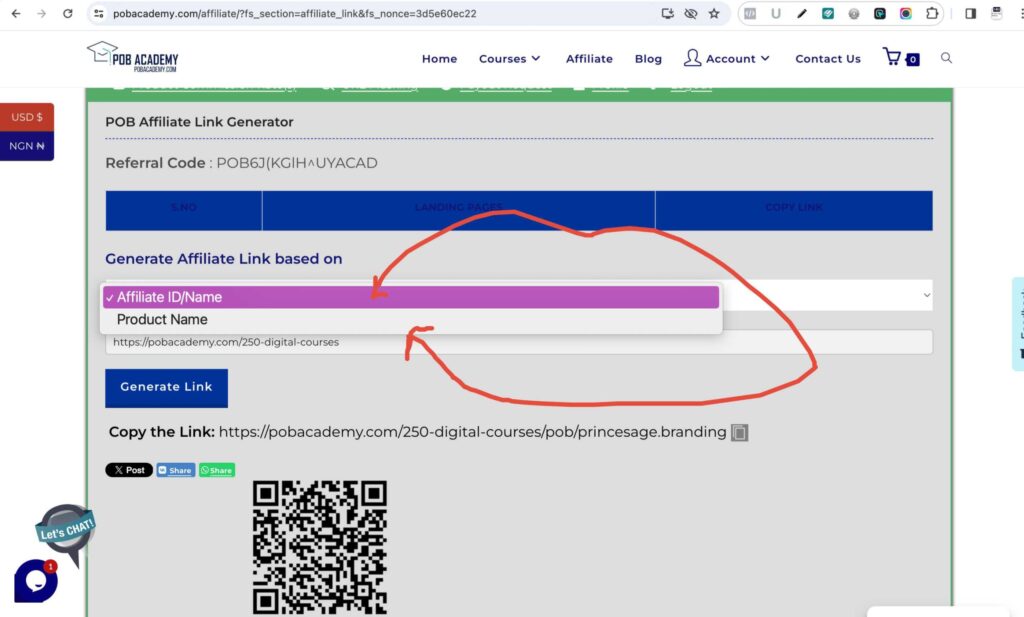Open the Home nav link
The width and height of the screenshot is (1024, 617).
(x=440, y=59)
